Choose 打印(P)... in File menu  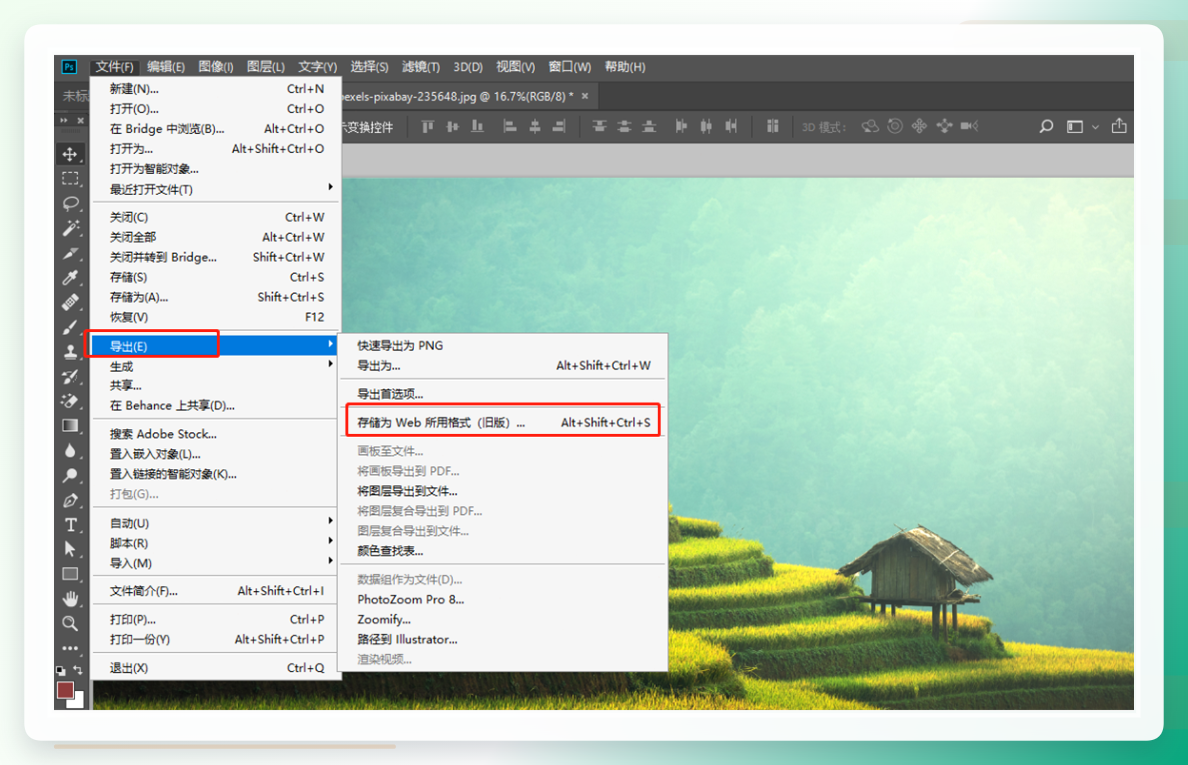tap(215, 620)
